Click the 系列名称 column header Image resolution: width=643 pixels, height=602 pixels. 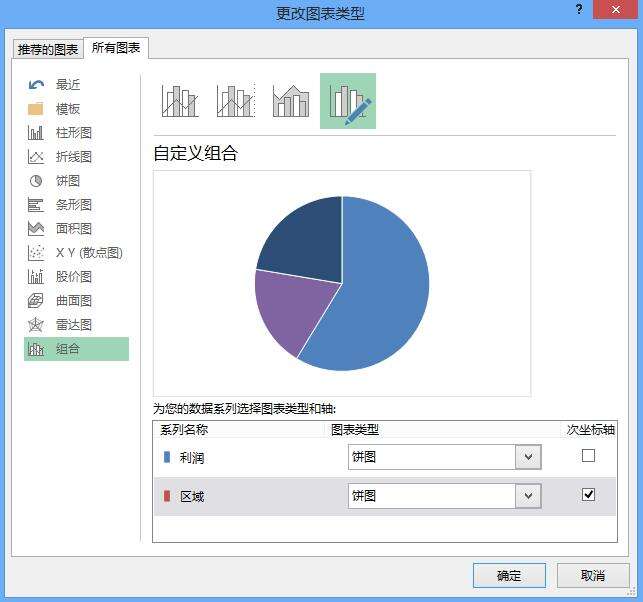pos(184,429)
